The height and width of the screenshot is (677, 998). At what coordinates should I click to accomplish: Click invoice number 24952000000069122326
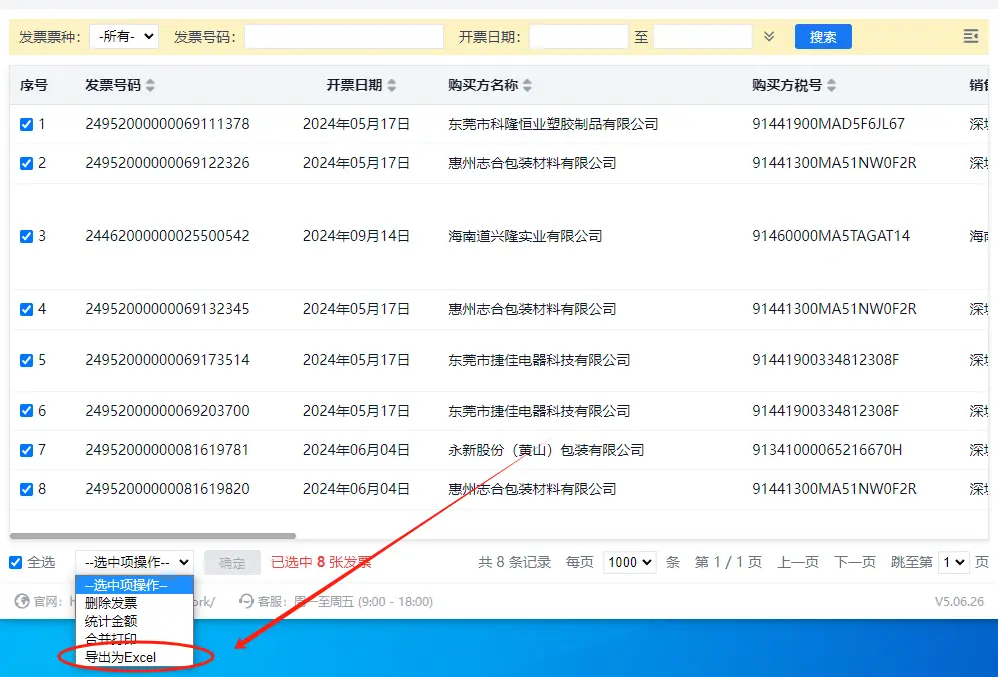pos(167,164)
